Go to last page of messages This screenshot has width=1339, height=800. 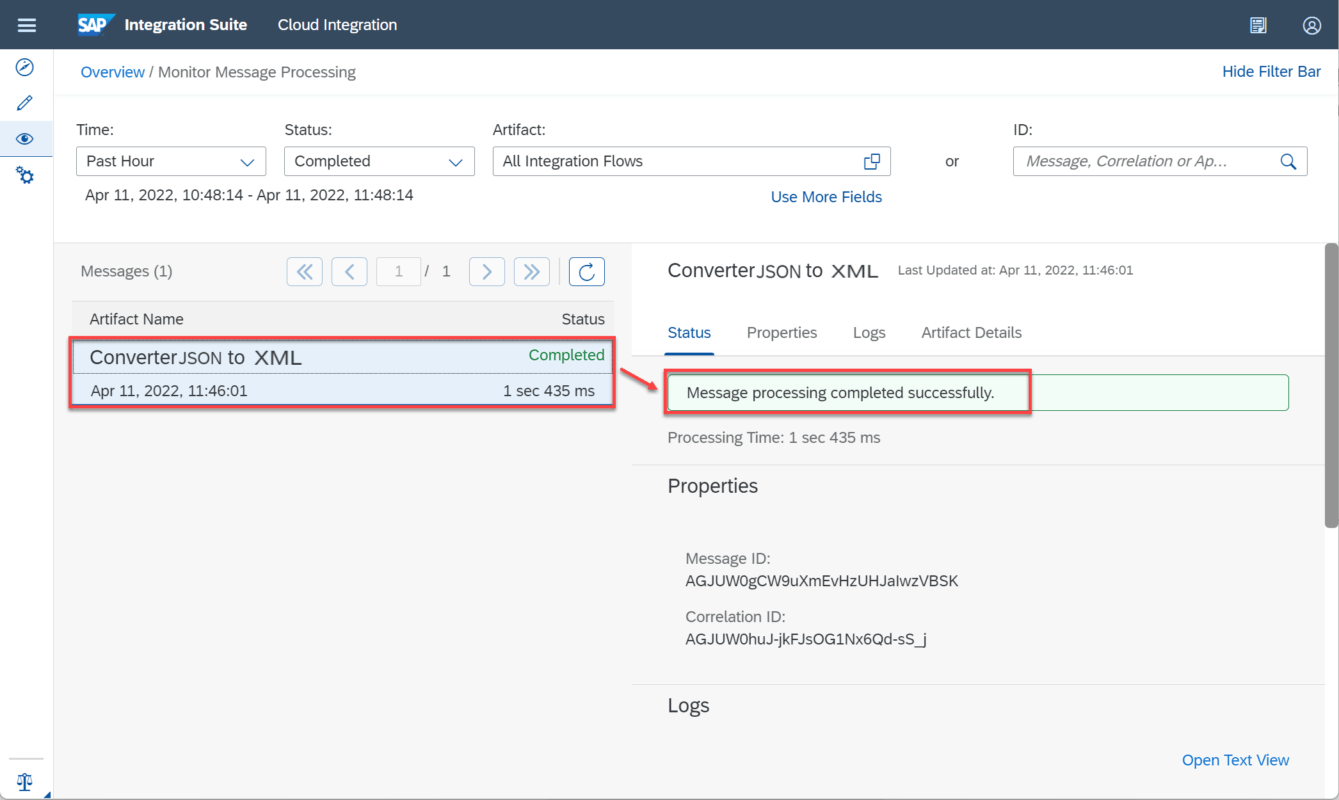532,271
